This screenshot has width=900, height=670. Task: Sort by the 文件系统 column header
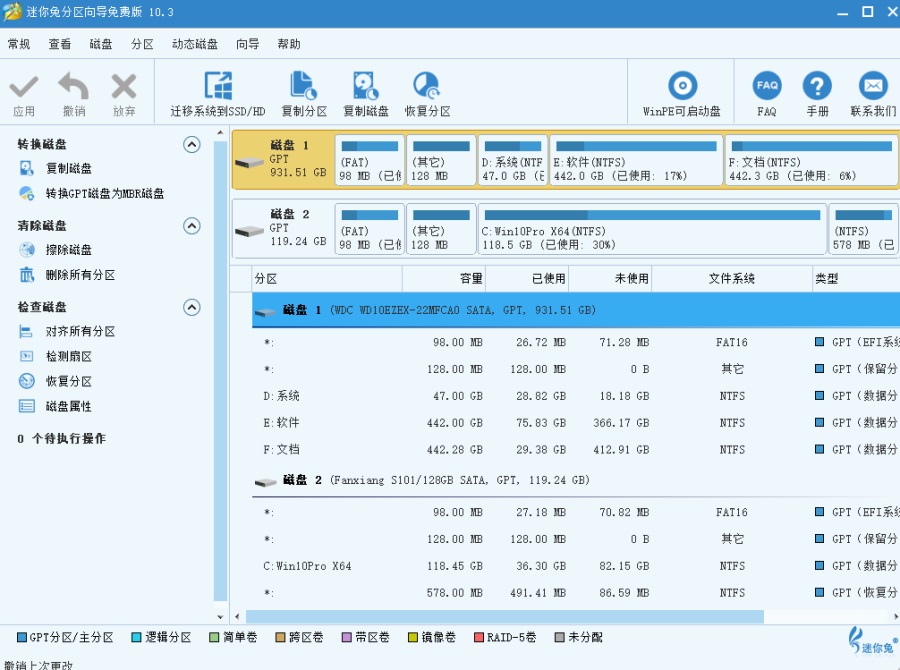click(x=732, y=278)
